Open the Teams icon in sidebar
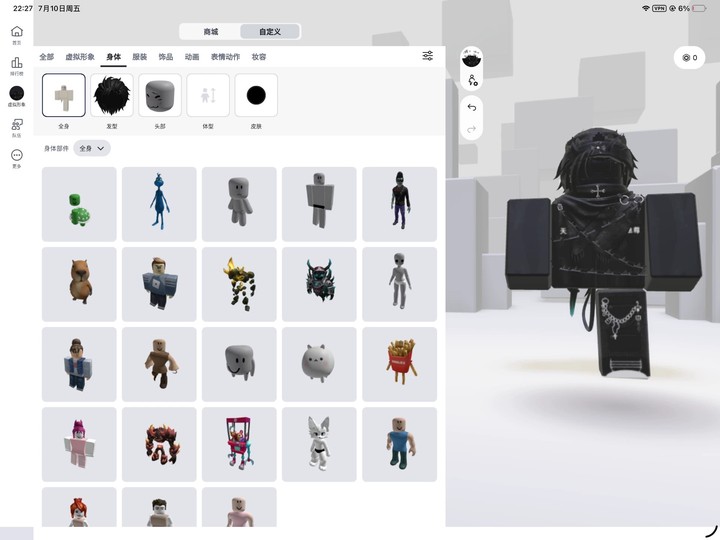Image resolution: width=720 pixels, height=540 pixels. pyautogui.click(x=17, y=124)
